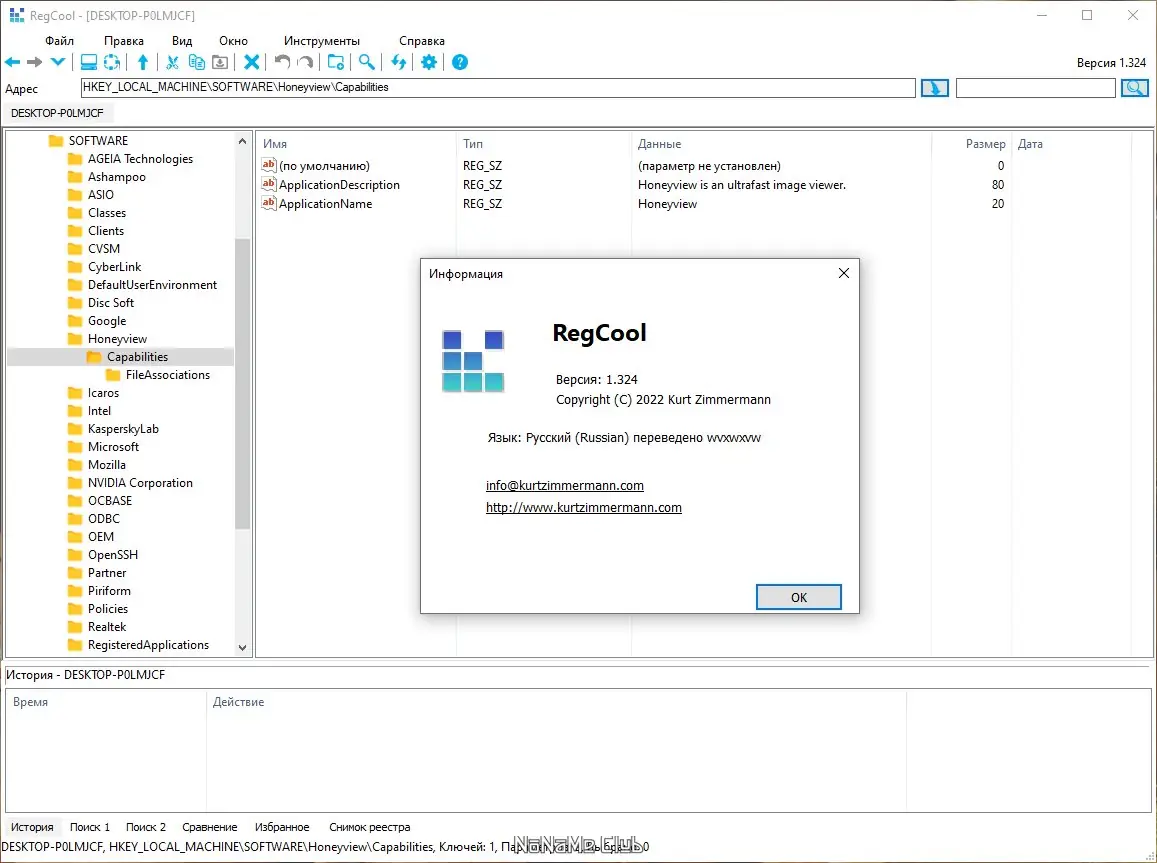Click tree scrollbar up arrow
1157x863 pixels.
pos(242,140)
